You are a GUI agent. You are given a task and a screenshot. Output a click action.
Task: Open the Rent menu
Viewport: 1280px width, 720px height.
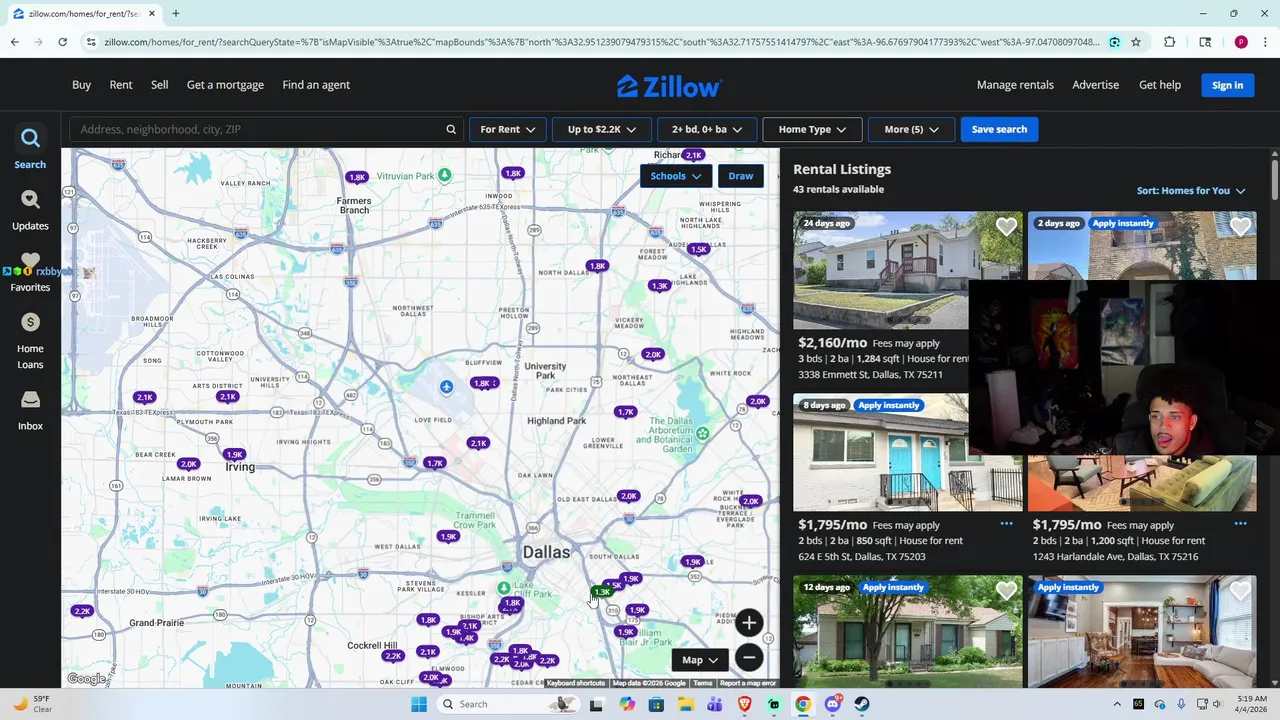tap(121, 85)
